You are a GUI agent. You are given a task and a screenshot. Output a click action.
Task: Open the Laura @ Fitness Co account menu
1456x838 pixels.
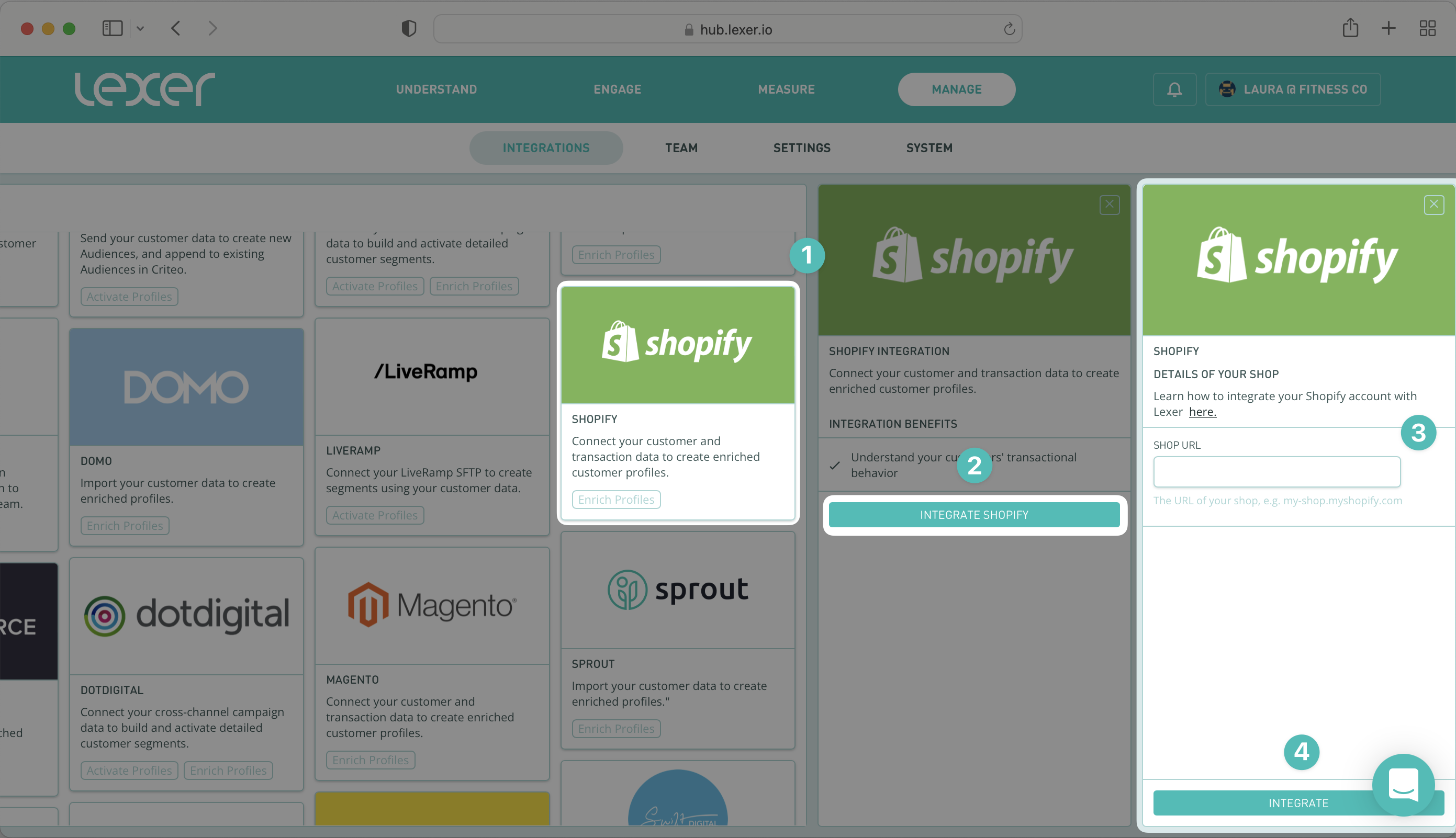tap(1293, 89)
